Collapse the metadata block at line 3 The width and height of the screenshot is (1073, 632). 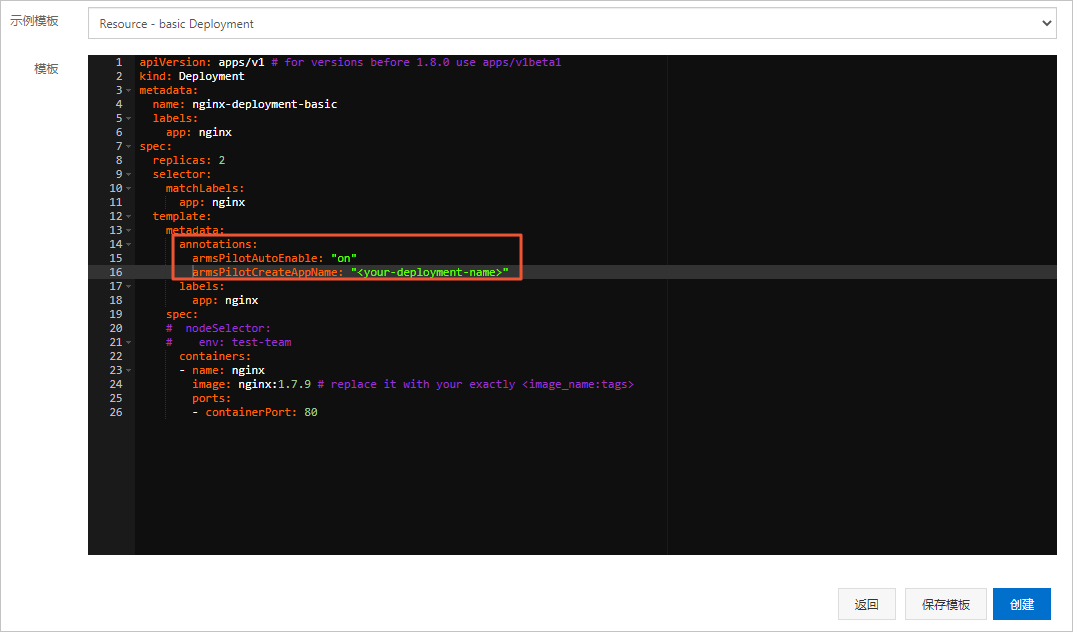point(129,90)
